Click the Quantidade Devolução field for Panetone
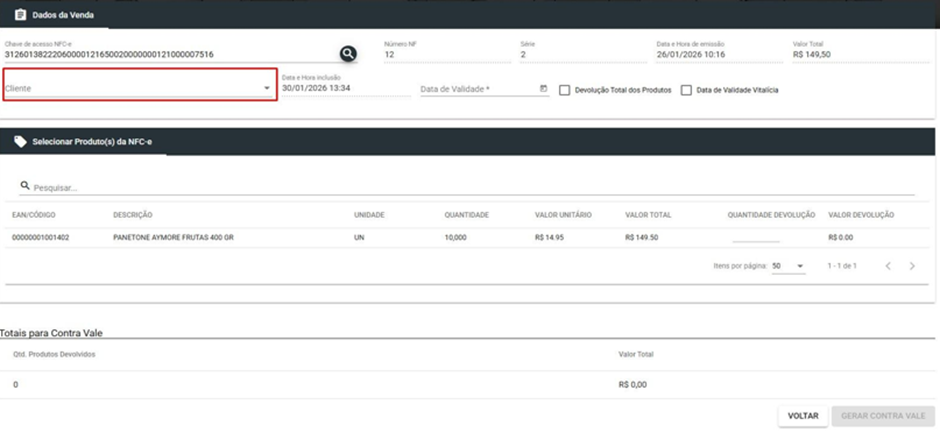The image size is (940, 433). click(x=756, y=237)
